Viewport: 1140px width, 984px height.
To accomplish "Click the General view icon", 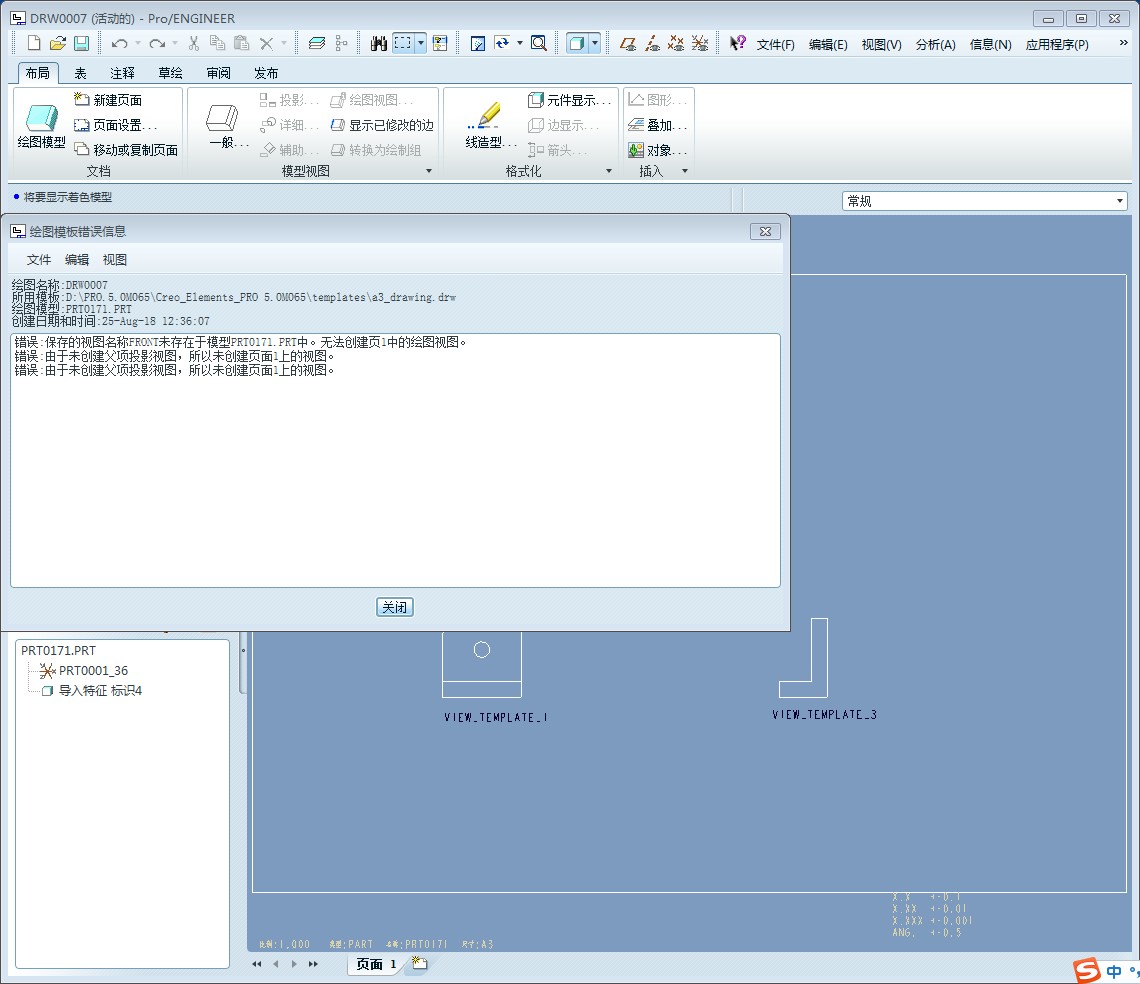I will coord(228,125).
